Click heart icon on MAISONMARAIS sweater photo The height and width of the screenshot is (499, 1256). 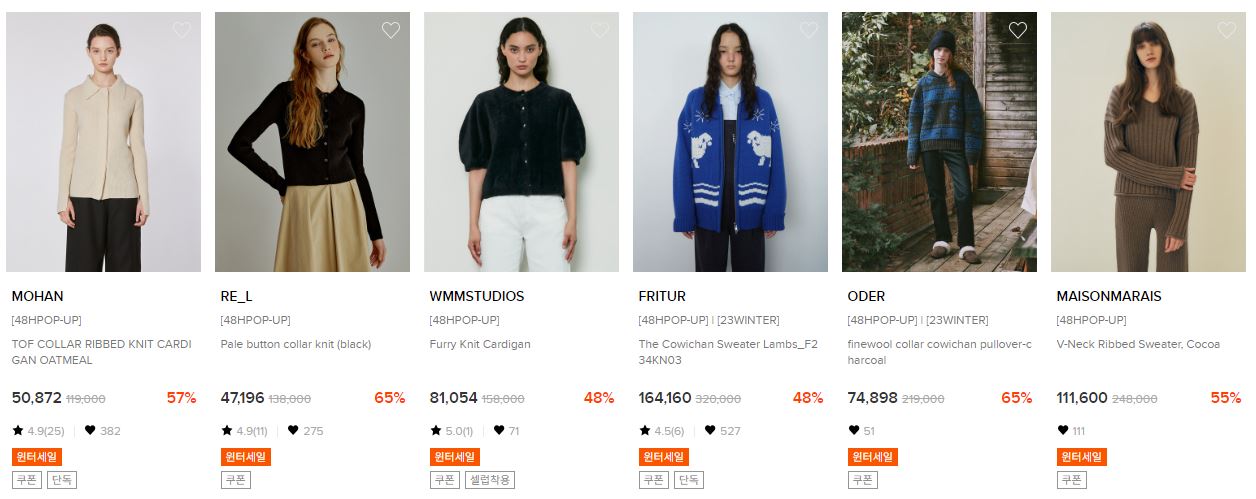[x=1227, y=30]
